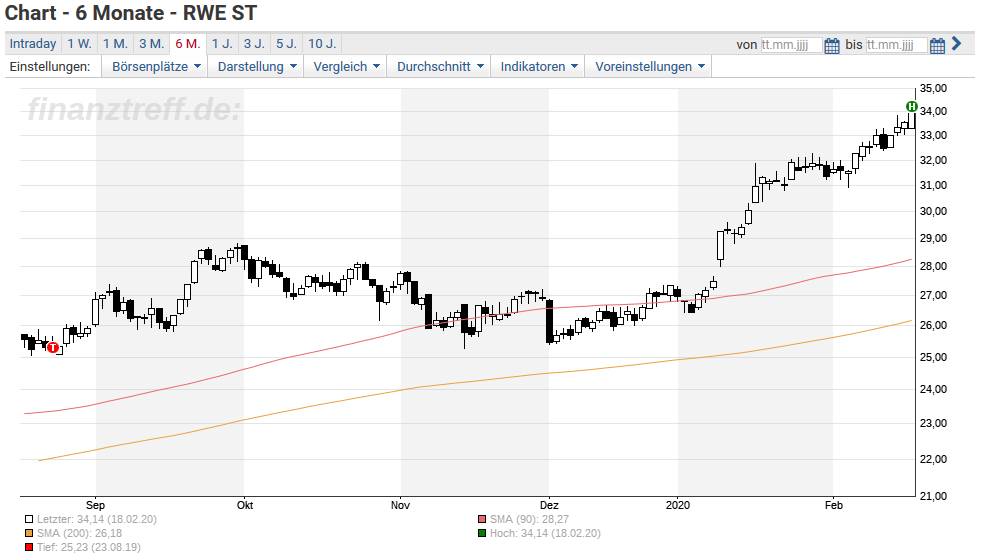Click the 'Chart - 6 Monate - RWE ST' heading
The height and width of the screenshot is (560, 981).
[x=131, y=13]
